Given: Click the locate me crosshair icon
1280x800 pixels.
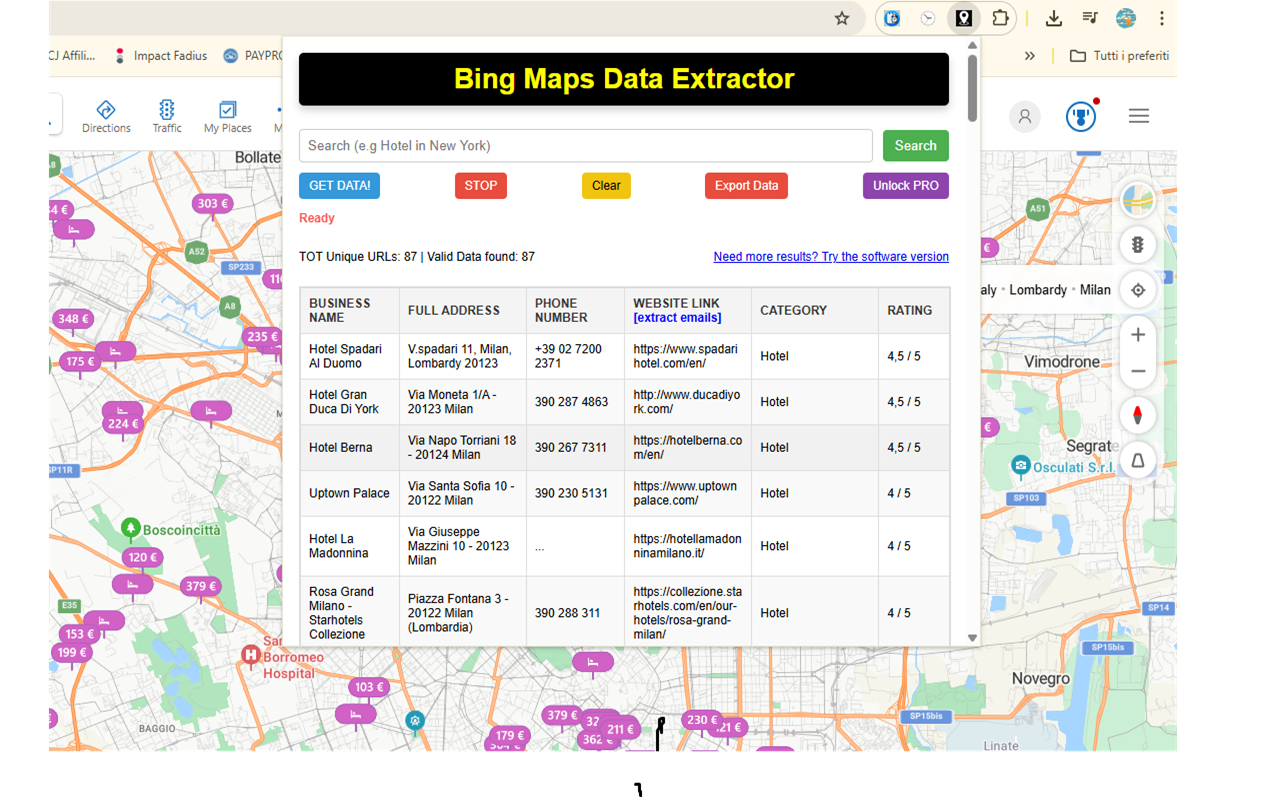Looking at the screenshot, I should point(1138,290).
